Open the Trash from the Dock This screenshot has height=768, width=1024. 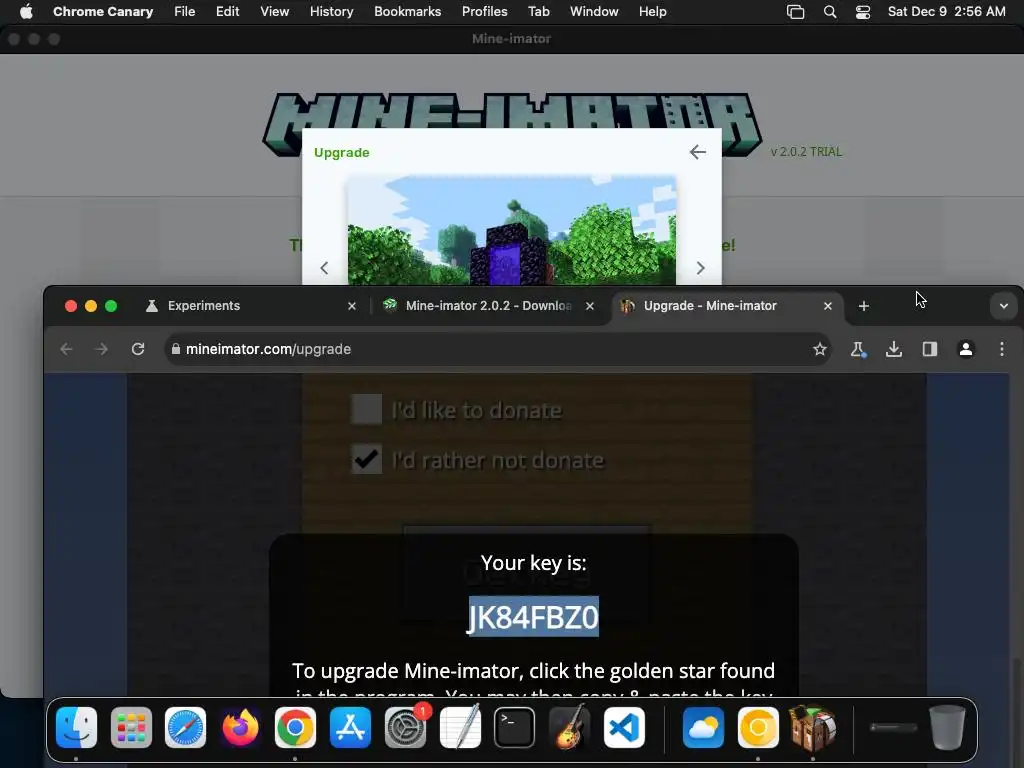point(947,727)
